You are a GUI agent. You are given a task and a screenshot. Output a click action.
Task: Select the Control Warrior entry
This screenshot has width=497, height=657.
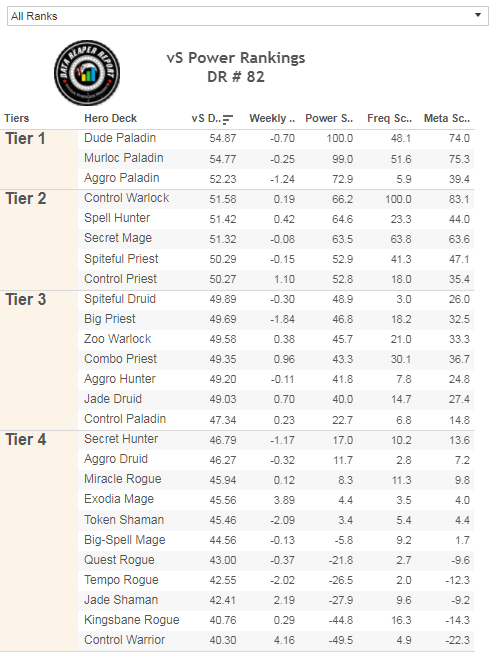pos(124,640)
